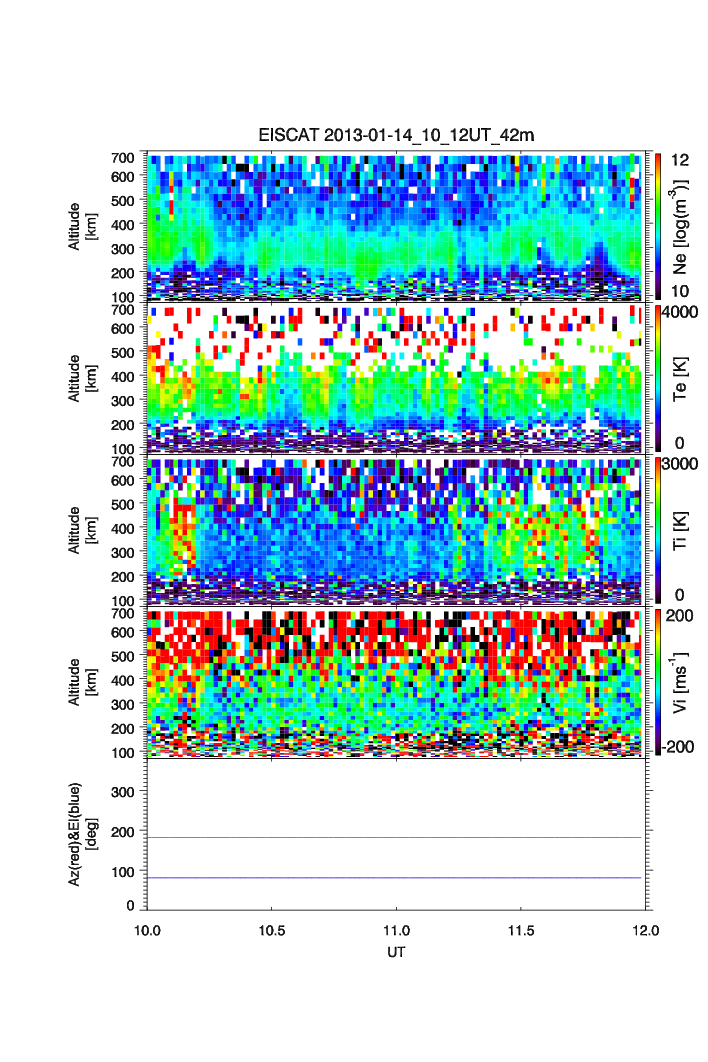Click the red azimuth line in bottom panel
Image resolution: width=708 pixels, height=1062 pixels.
click(x=394, y=838)
